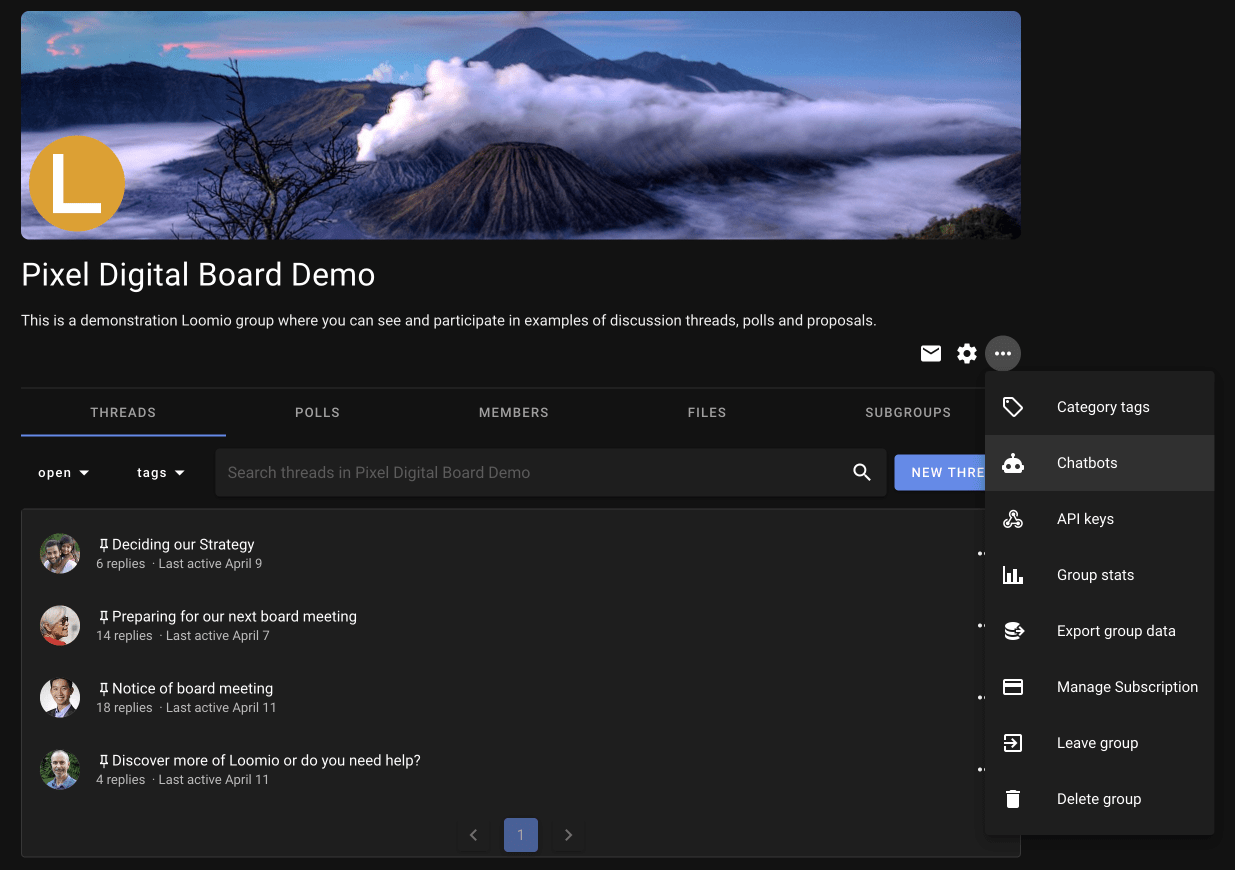Viewport: 1235px width, 870px height.
Task: Click avatar beside Discover more of Loomio thread
Action: (60, 769)
